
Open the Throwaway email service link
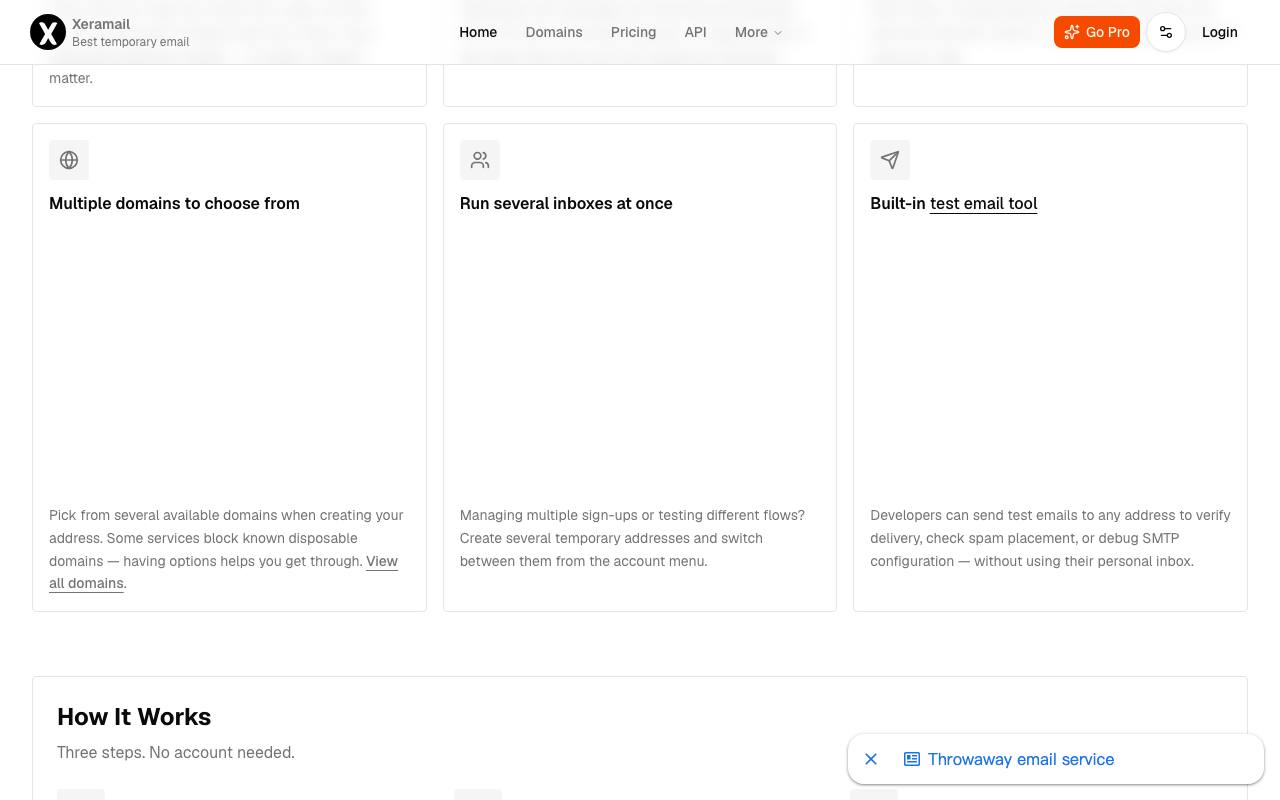click(x=1021, y=759)
